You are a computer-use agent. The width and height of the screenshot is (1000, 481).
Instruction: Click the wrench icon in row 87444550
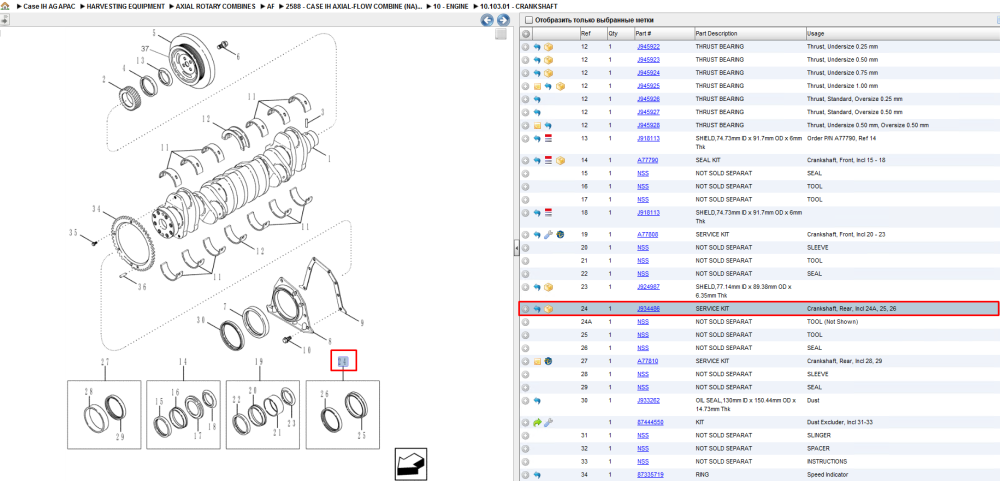tap(548, 422)
